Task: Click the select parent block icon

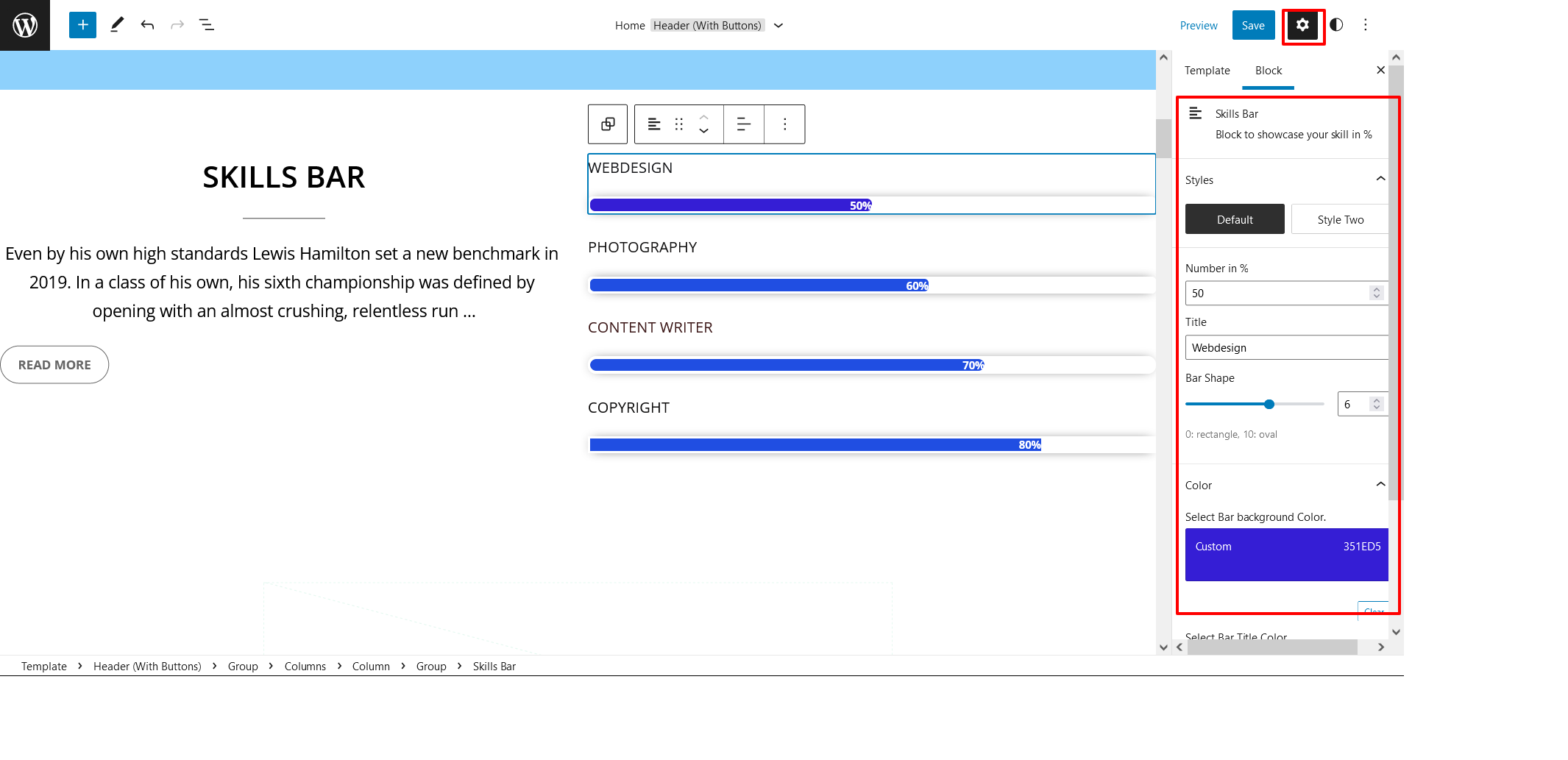Action: click(x=608, y=124)
